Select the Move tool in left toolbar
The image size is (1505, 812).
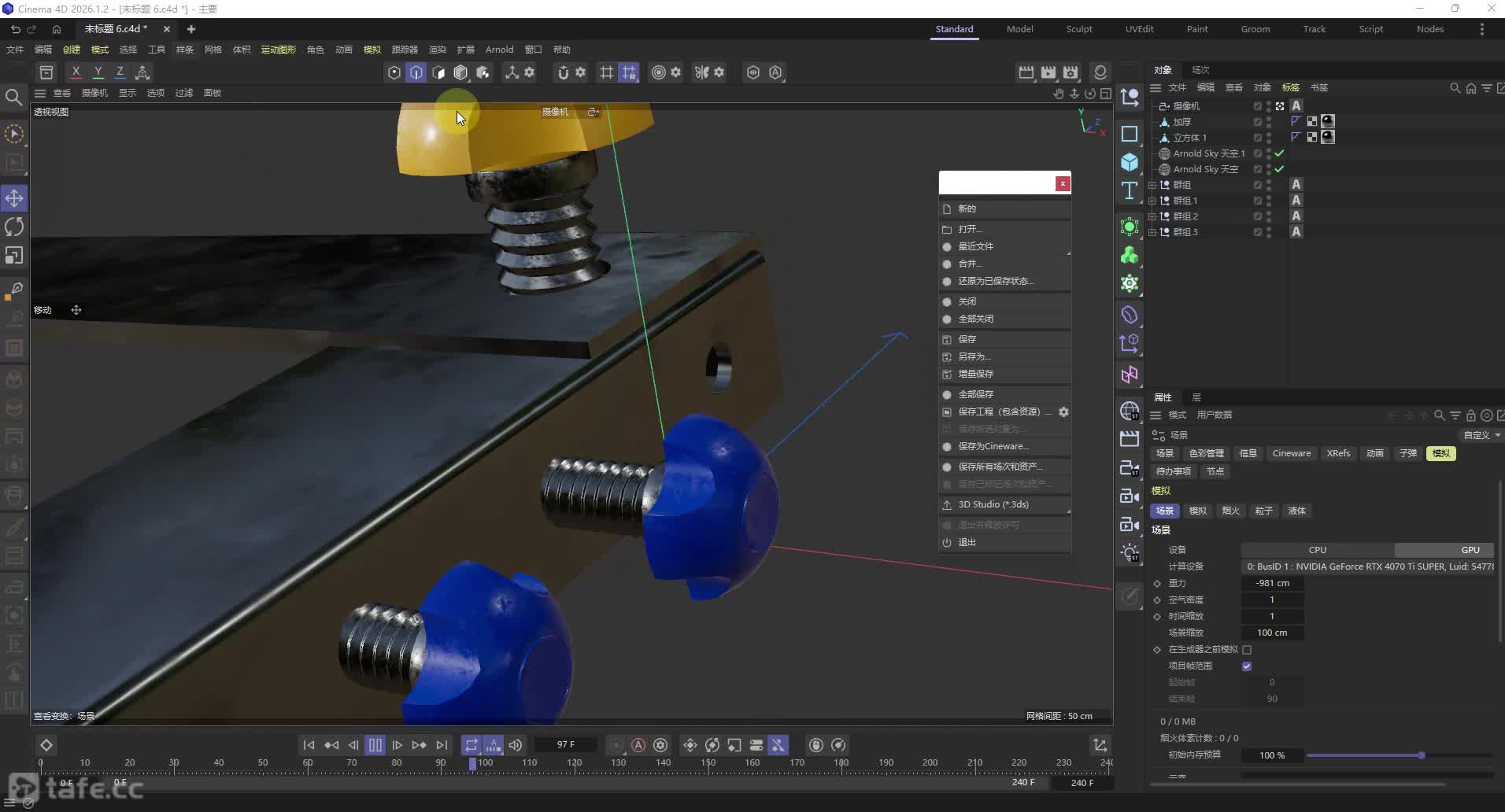coord(14,198)
